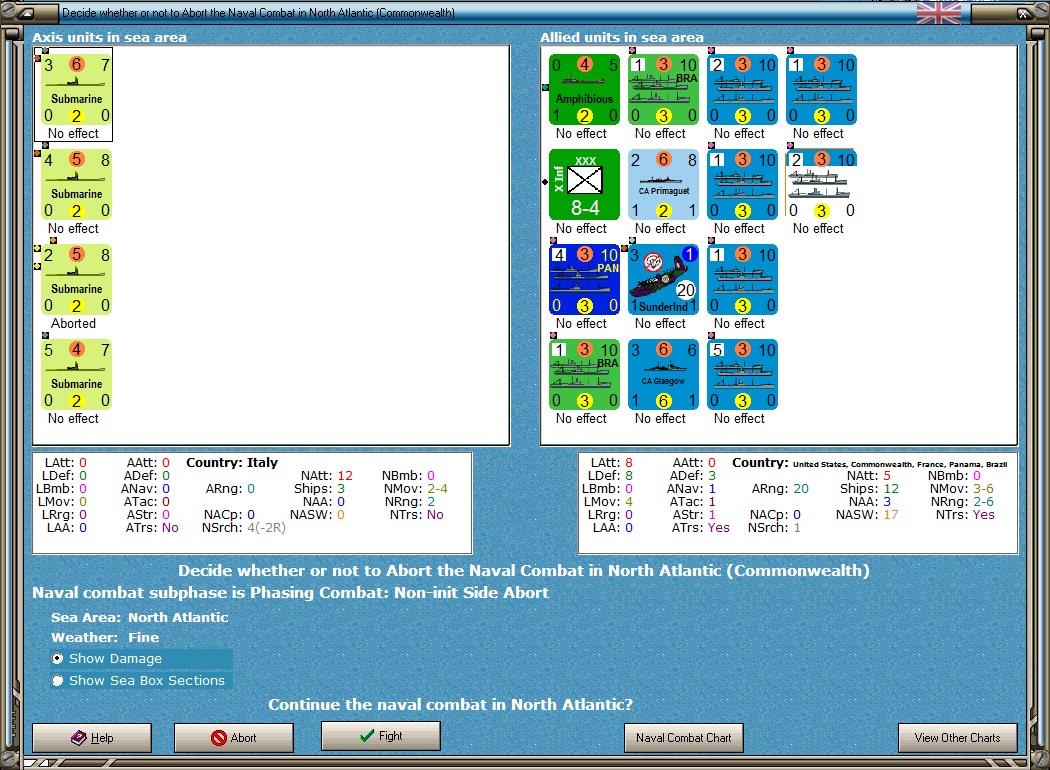1050x770 pixels.
Task: Select the Axis submarine counter 4-5-8
Action: tap(76, 185)
